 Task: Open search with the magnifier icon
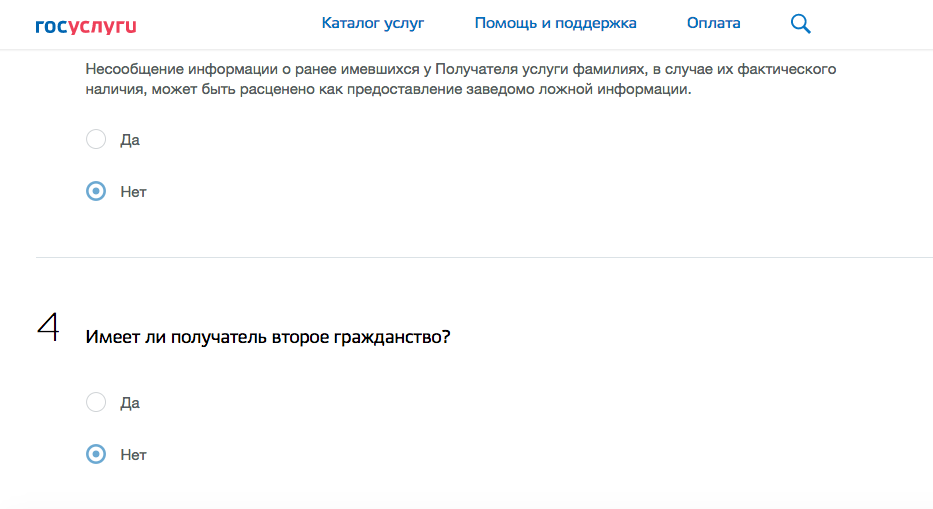pyautogui.click(x=800, y=24)
